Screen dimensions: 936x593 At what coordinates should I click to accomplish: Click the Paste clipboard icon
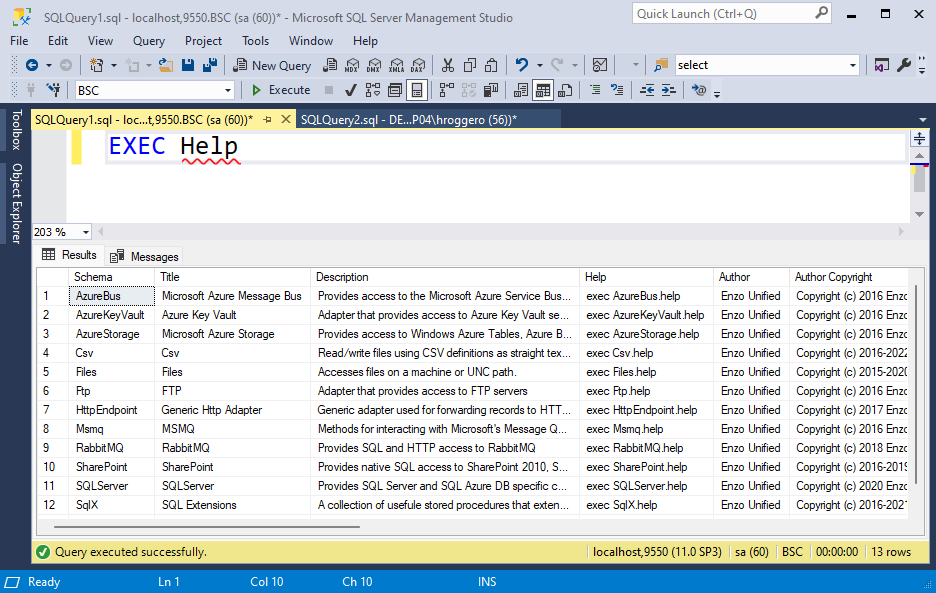(491, 65)
